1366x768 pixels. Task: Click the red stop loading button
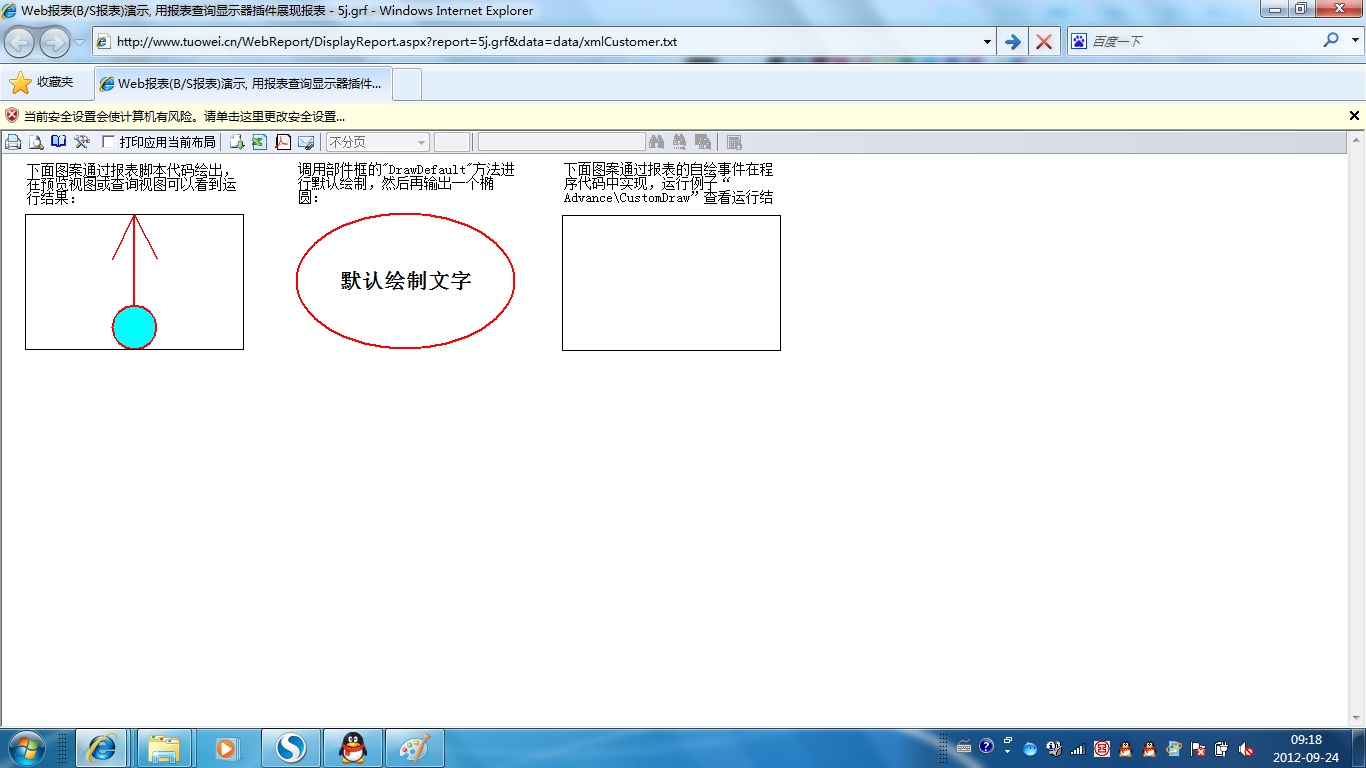click(x=1044, y=42)
